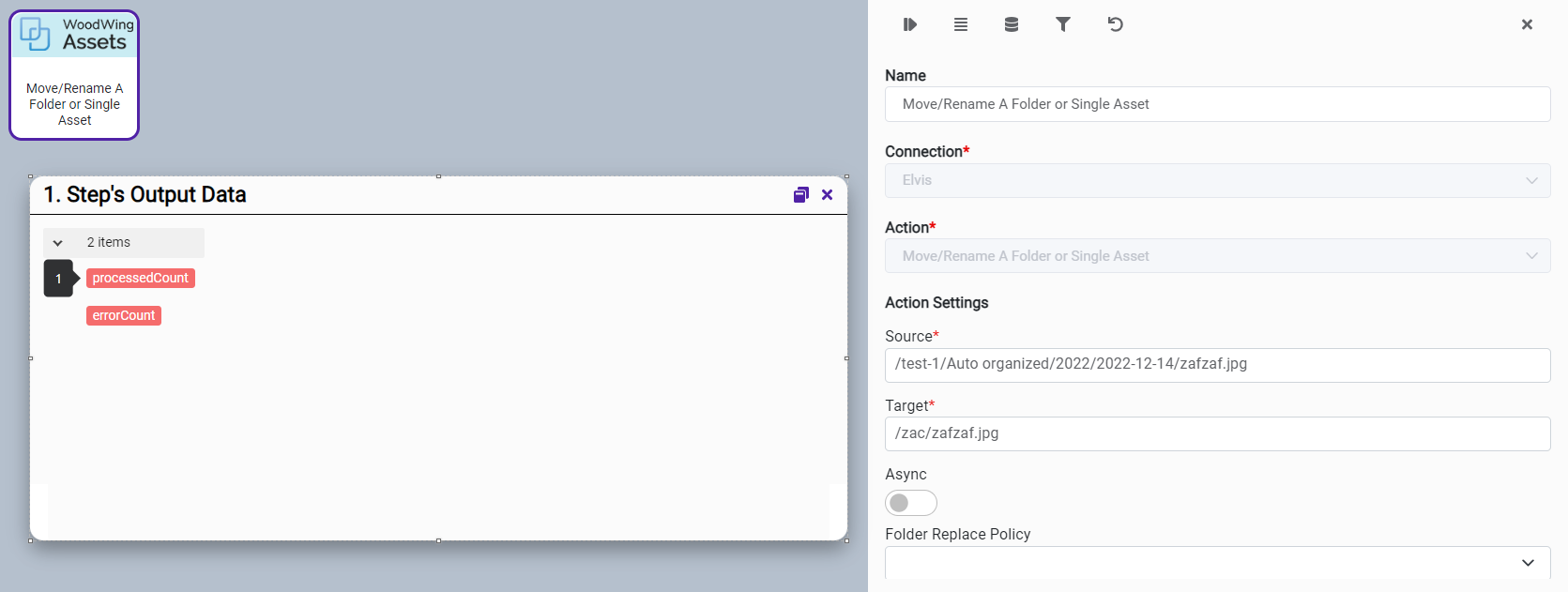Open the database stack icon

[x=1011, y=24]
